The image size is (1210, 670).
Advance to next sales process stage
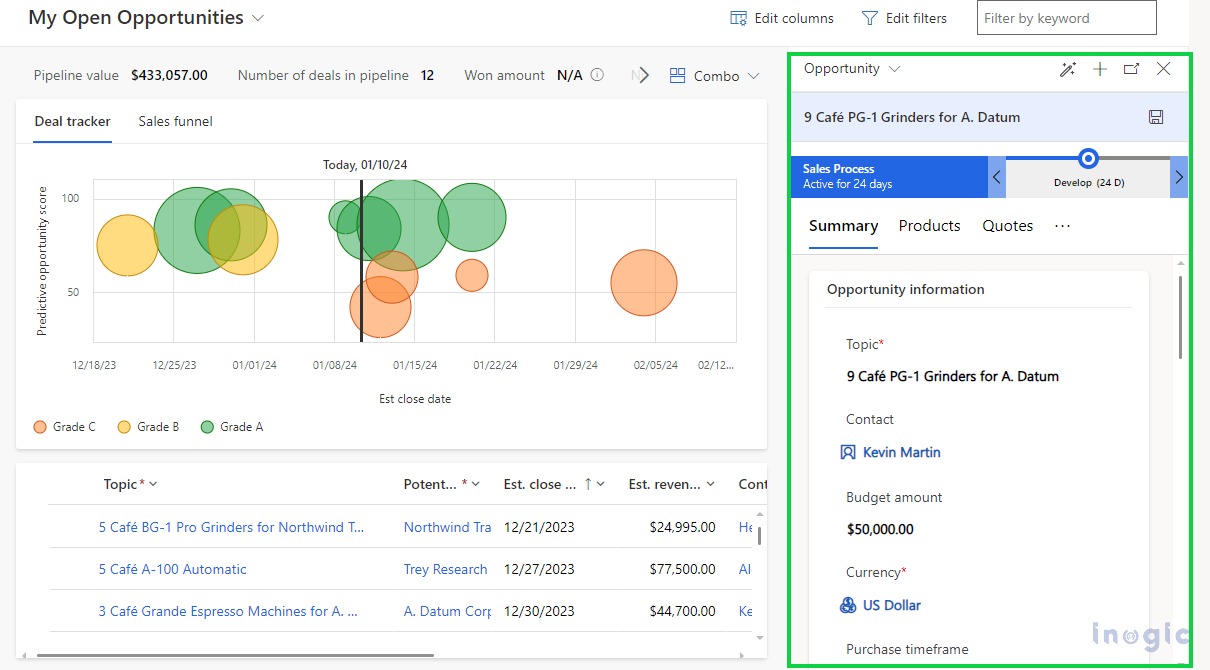[1179, 177]
